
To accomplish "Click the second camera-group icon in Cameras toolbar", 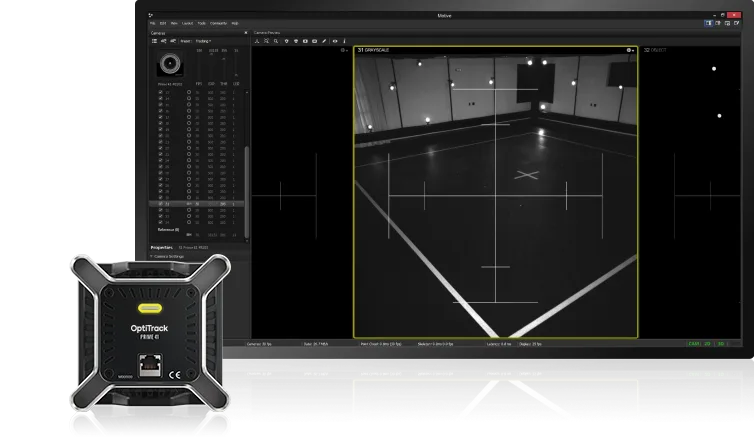I will (x=163, y=41).
